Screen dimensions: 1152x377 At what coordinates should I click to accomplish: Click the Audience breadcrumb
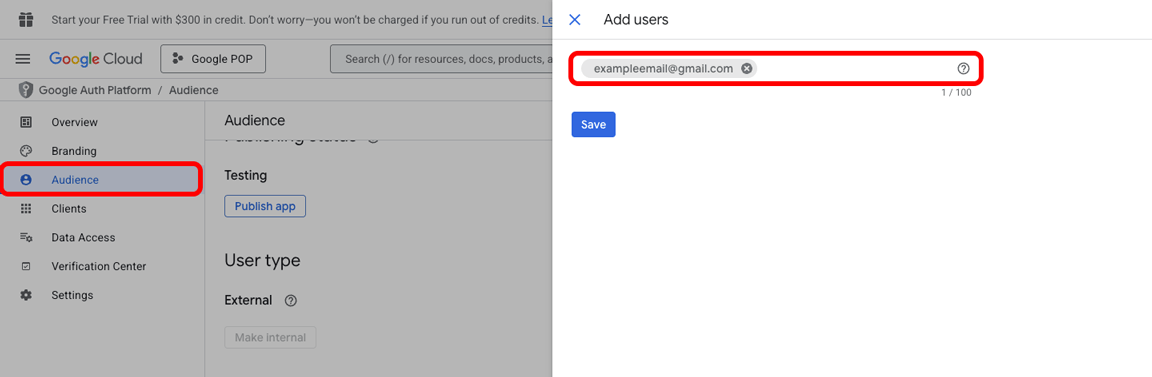point(193,90)
